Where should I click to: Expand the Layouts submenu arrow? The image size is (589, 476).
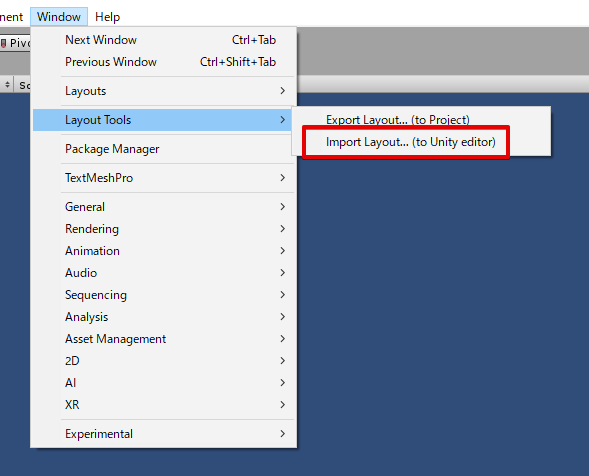[x=282, y=91]
